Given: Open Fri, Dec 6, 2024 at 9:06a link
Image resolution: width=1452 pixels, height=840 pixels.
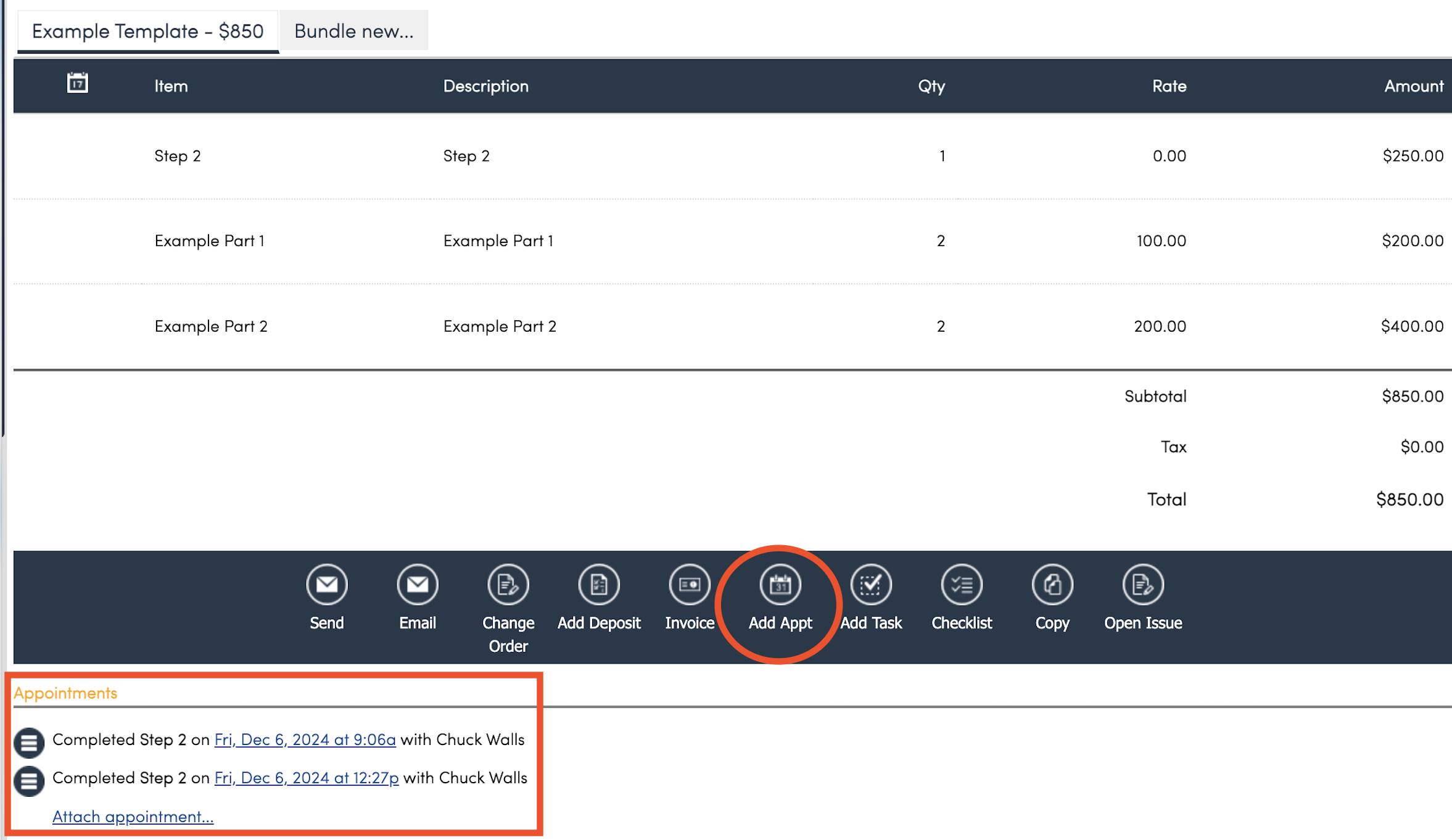Looking at the screenshot, I should click(x=305, y=739).
